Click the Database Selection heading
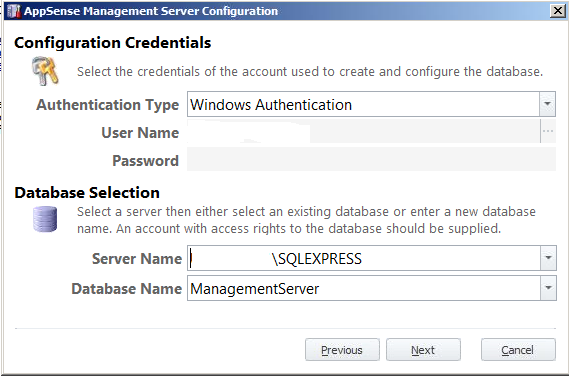The image size is (569, 376). (x=87, y=193)
